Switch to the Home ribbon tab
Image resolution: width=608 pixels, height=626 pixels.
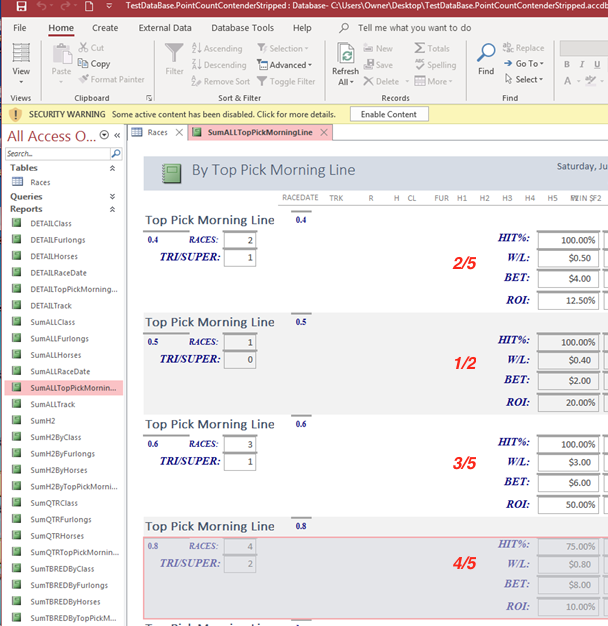(x=61, y=28)
